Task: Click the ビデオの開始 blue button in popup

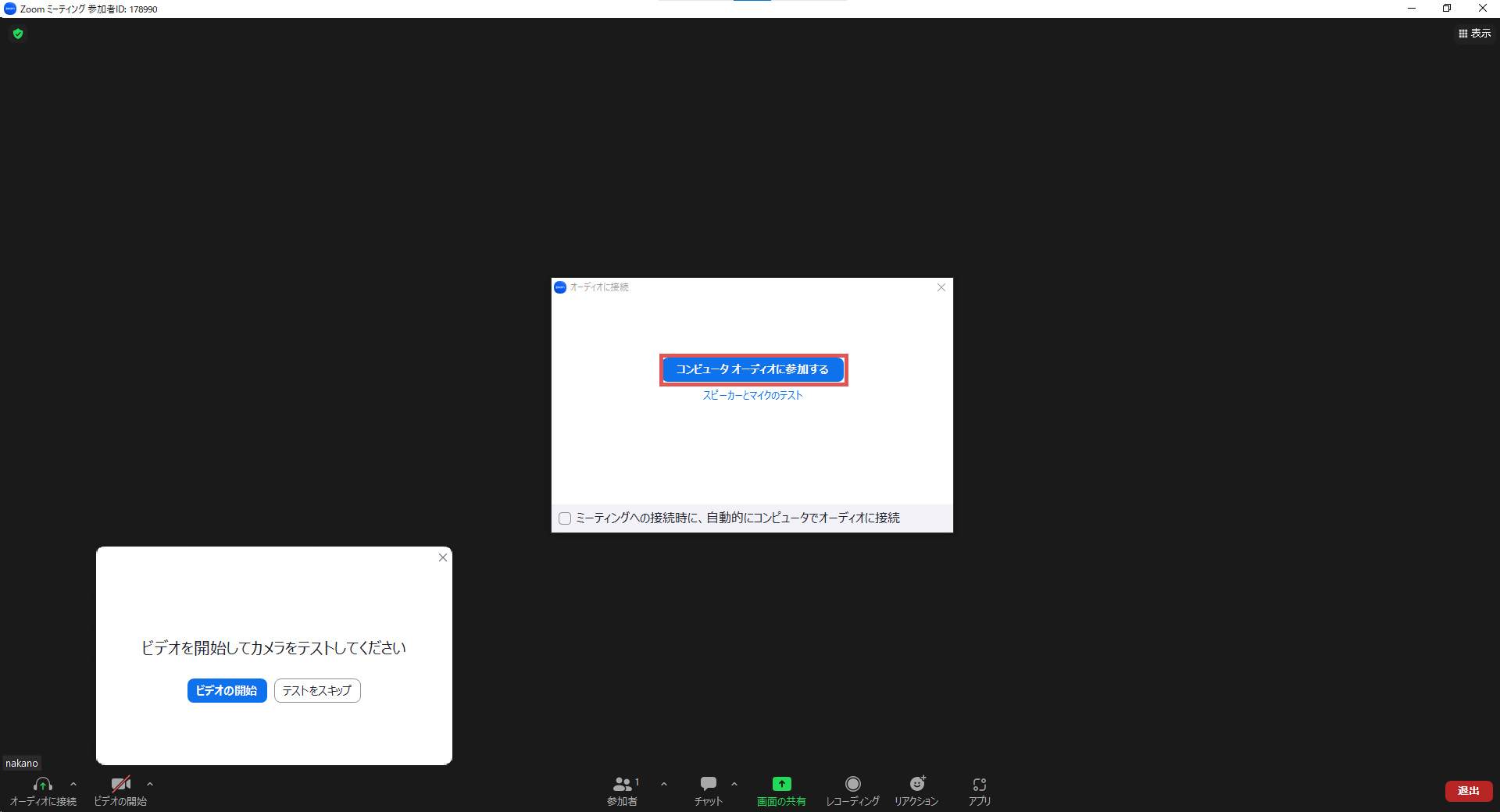Action: [227, 691]
